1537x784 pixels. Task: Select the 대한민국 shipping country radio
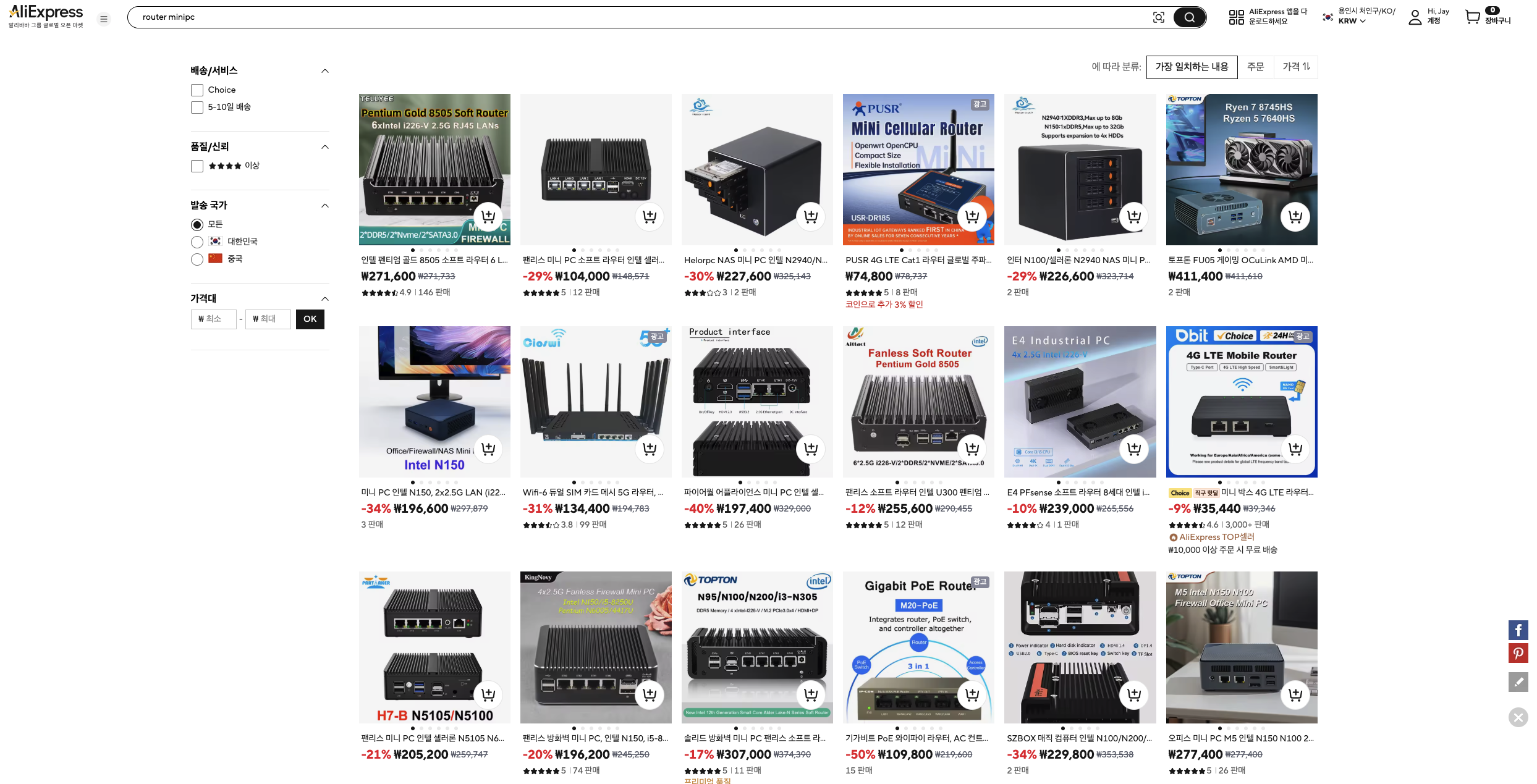[197, 242]
